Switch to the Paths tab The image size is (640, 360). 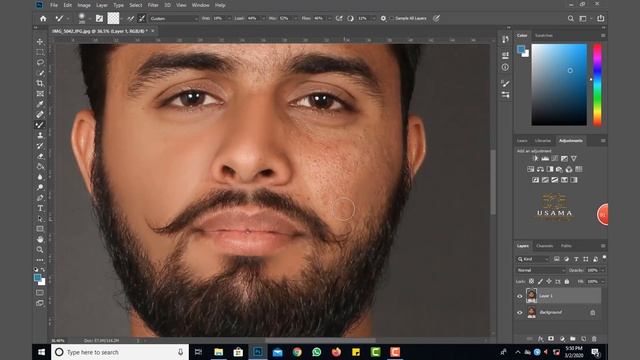point(566,246)
